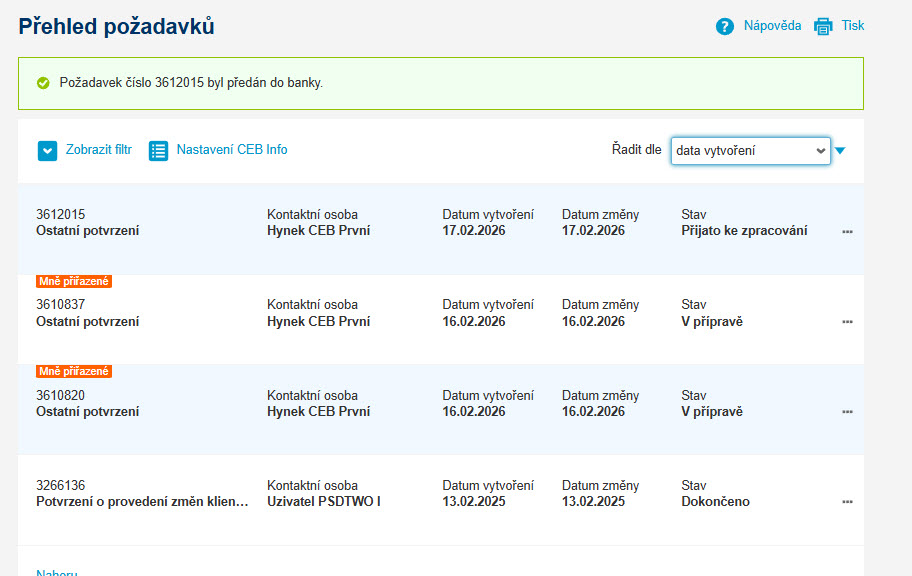
Task: Click Mně přiřazené tag on request 3610837
Action: (x=74, y=281)
